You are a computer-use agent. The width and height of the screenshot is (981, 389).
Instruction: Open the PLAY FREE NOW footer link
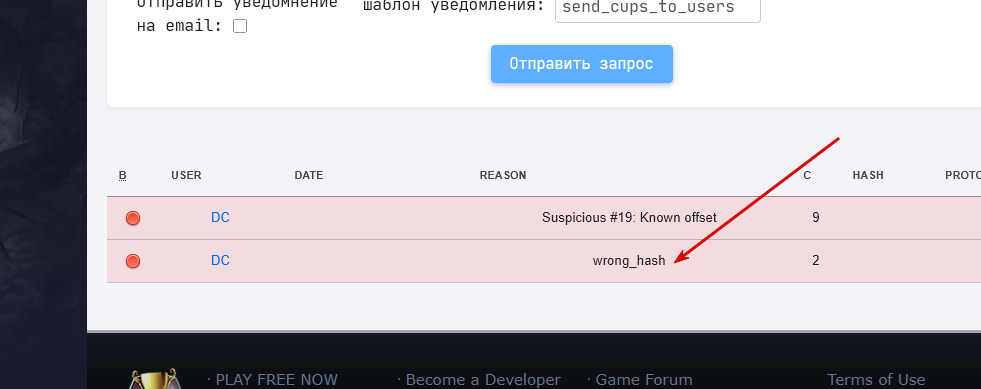coord(273,380)
